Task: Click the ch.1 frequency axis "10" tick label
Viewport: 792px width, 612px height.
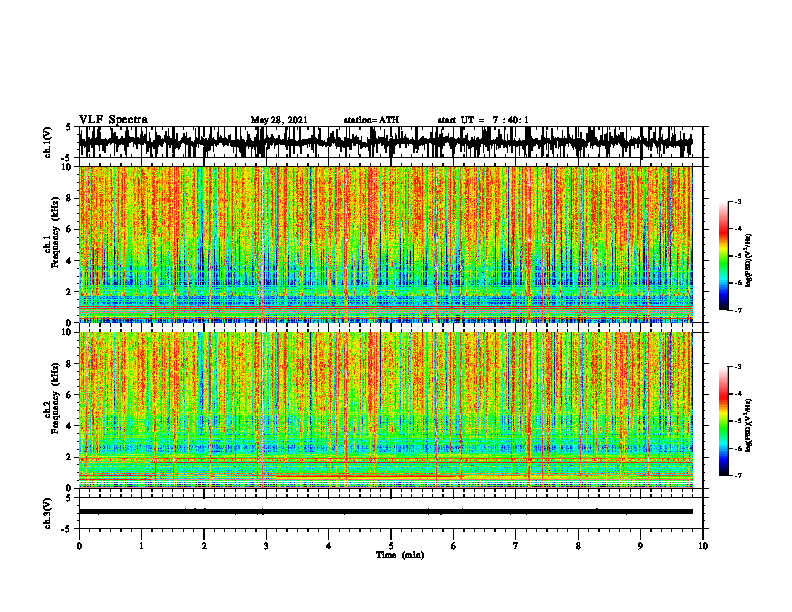Action: click(x=68, y=167)
